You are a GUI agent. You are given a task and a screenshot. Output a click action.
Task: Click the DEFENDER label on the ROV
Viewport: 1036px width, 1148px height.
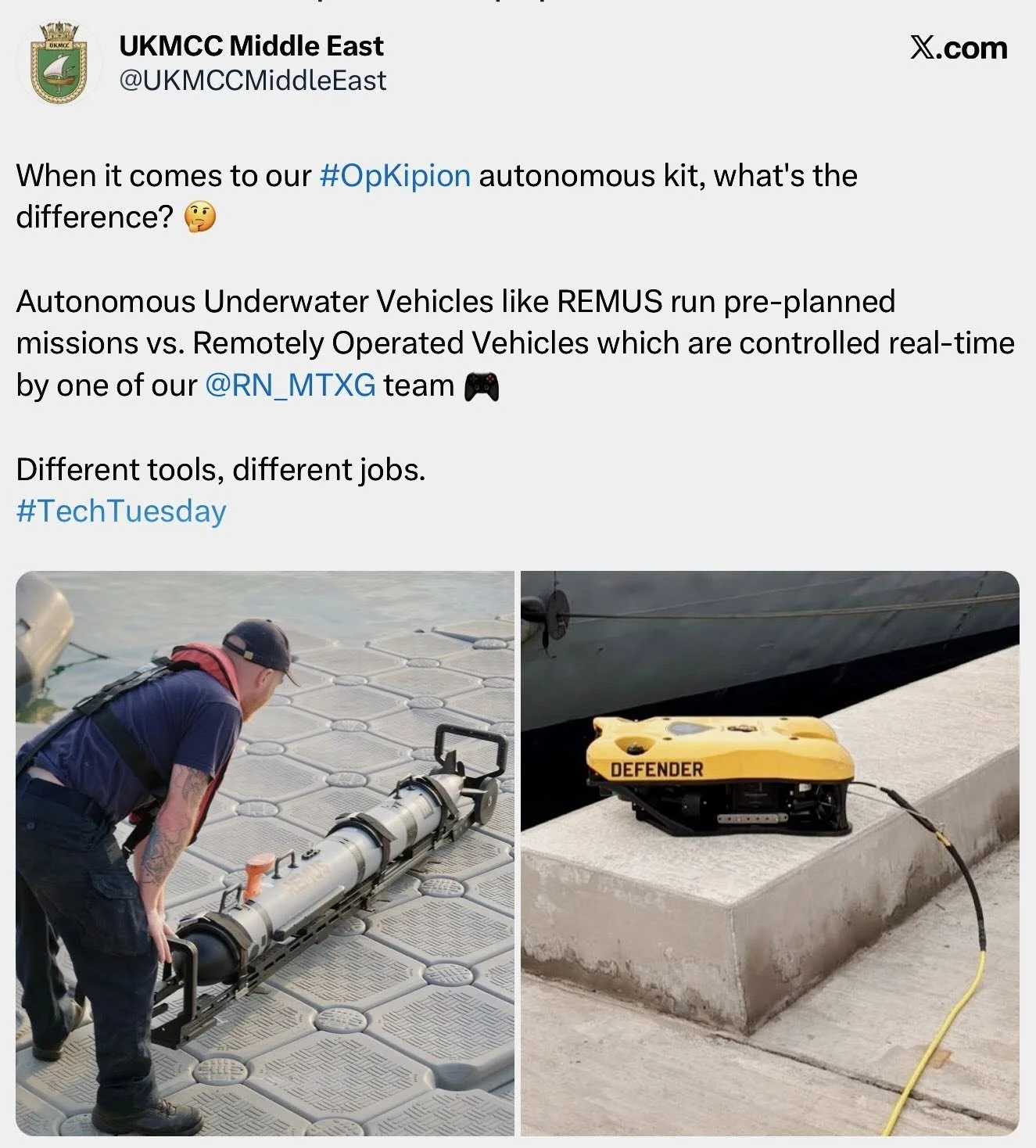click(657, 770)
